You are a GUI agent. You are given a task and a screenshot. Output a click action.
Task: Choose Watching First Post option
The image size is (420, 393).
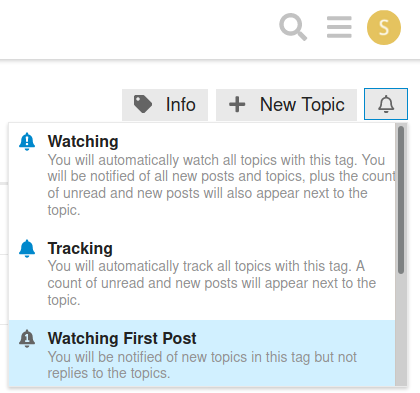point(202,353)
